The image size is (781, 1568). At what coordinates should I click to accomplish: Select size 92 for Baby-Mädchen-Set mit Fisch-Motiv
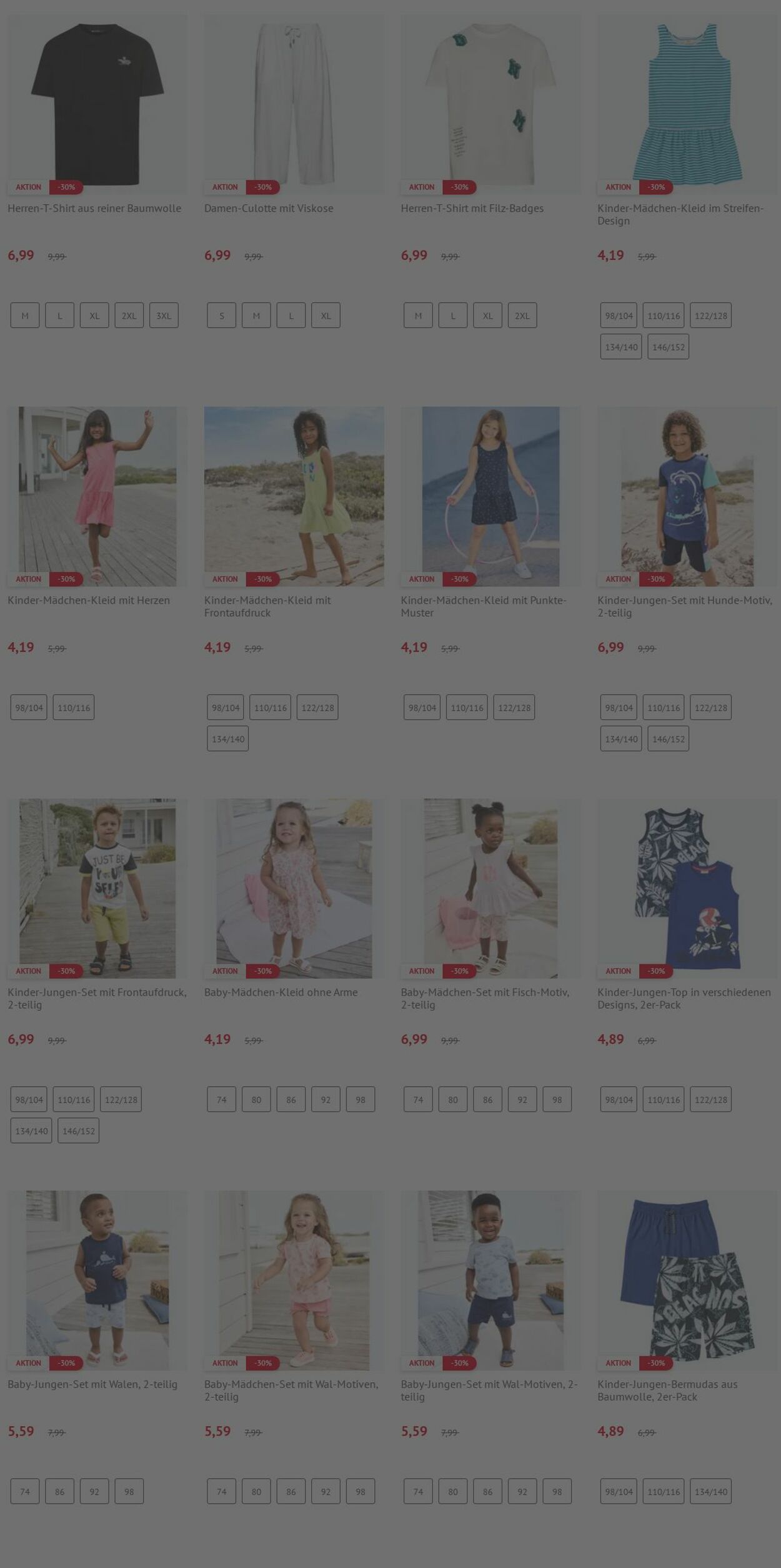(x=522, y=1099)
